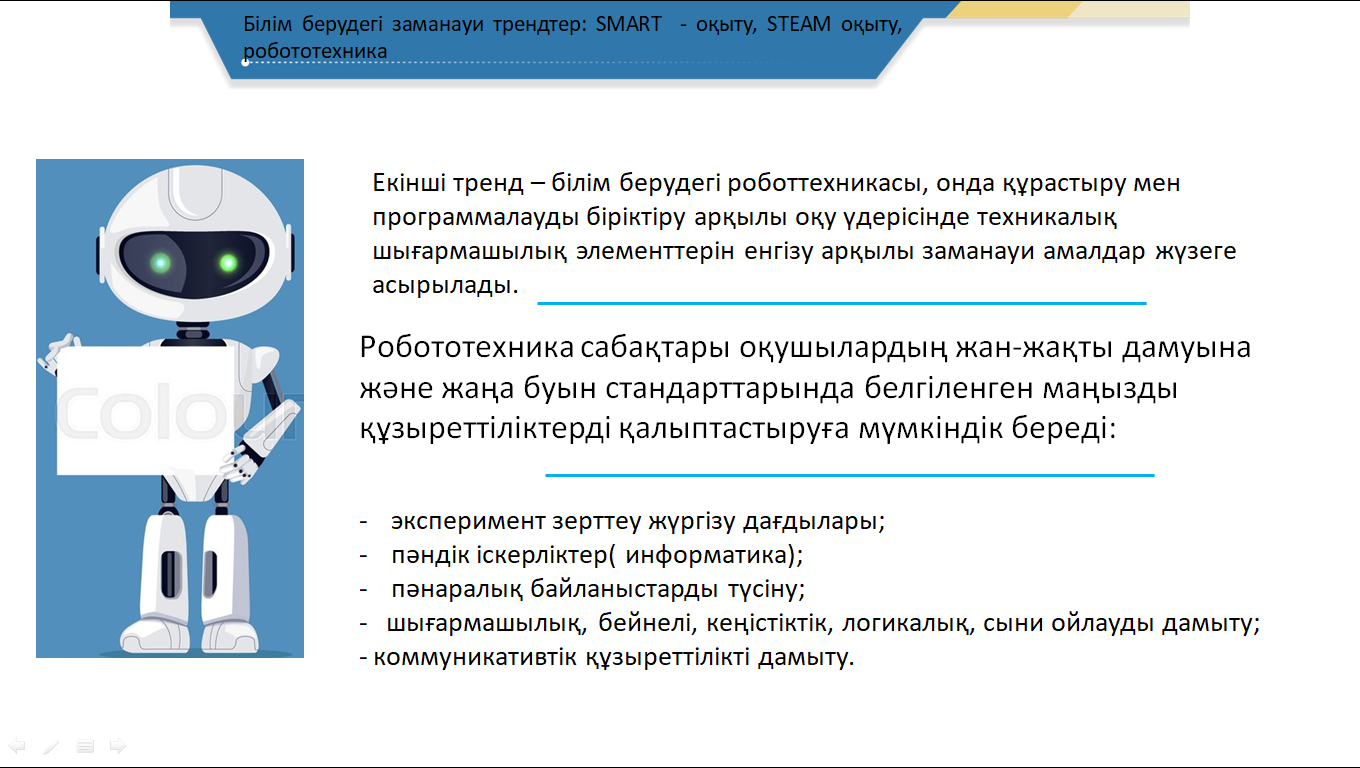Click bullet 'пәндік іскерліктер( информатика)'

tap(597, 554)
